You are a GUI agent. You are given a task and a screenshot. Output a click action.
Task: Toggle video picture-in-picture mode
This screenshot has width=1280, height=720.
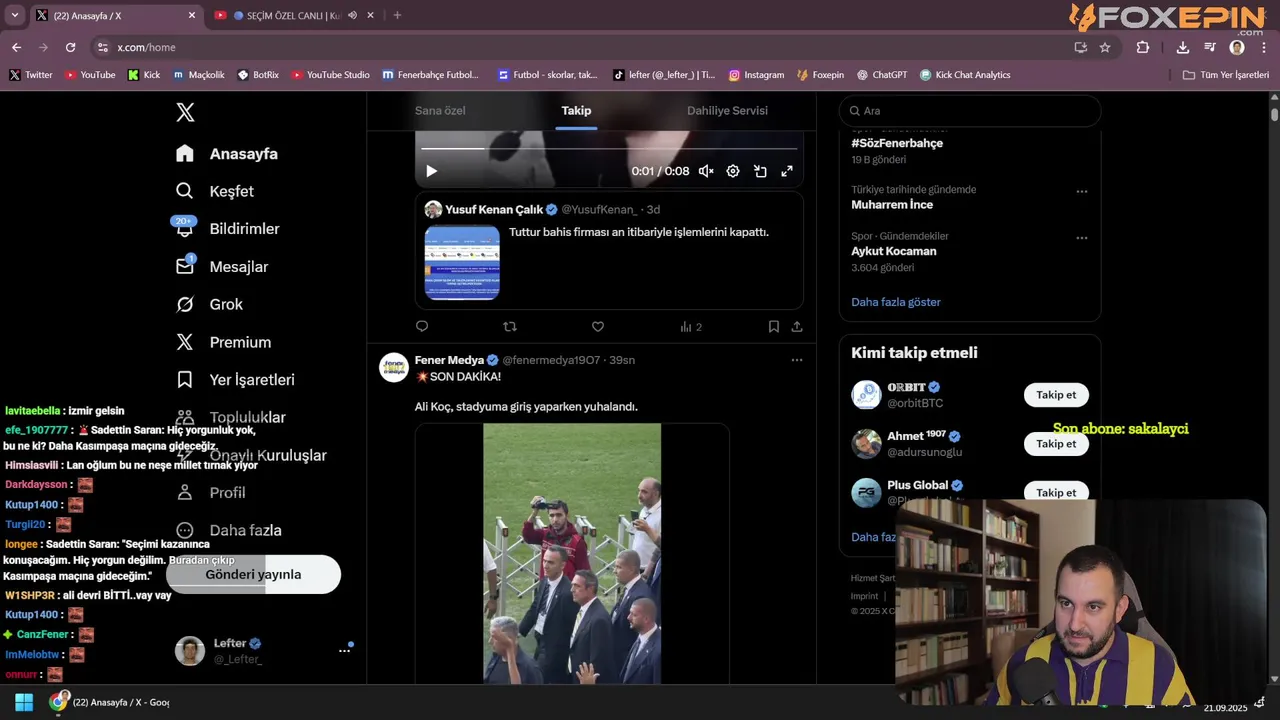tap(760, 171)
